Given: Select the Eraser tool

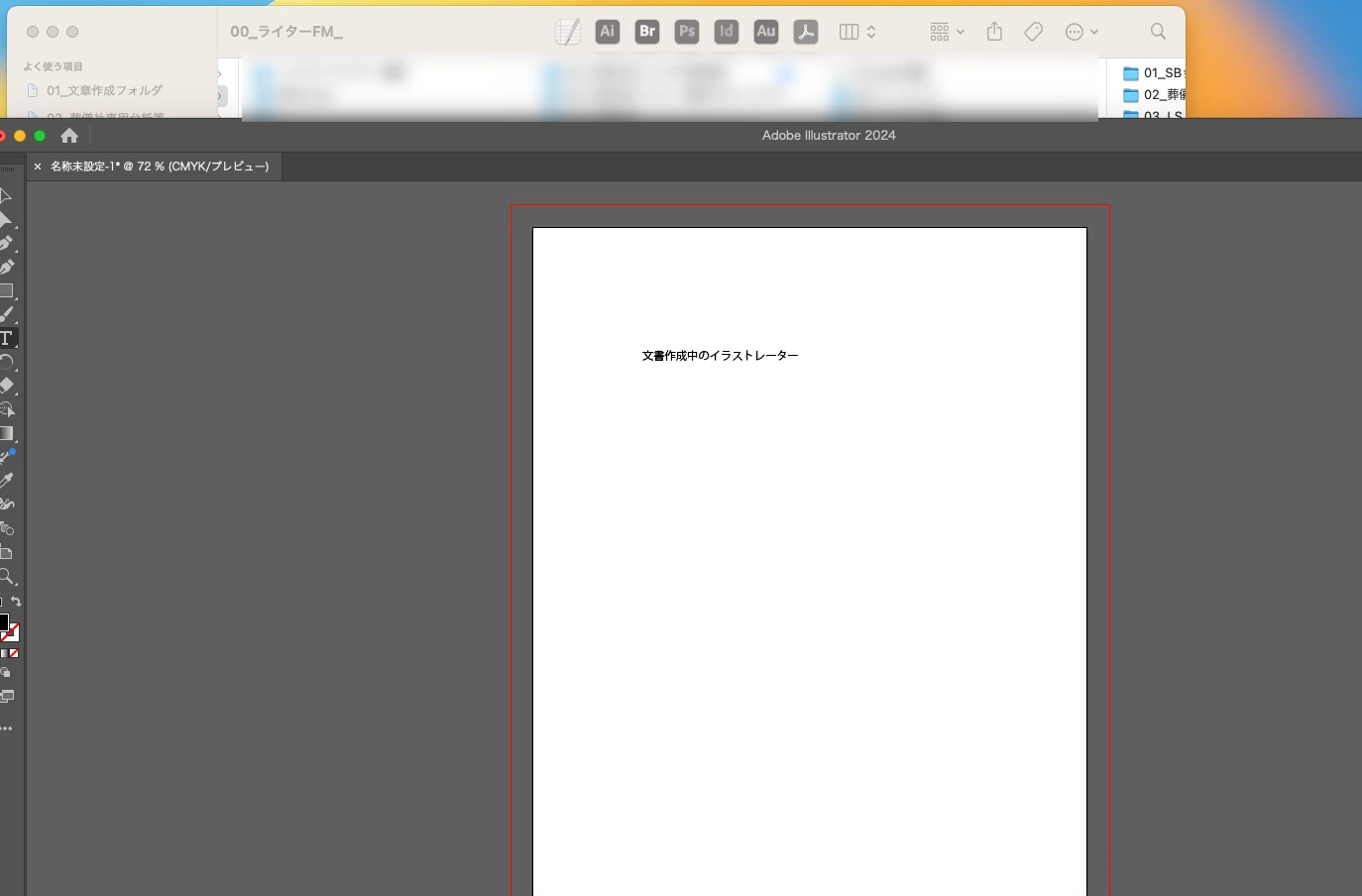Looking at the screenshot, I should 6,386.
